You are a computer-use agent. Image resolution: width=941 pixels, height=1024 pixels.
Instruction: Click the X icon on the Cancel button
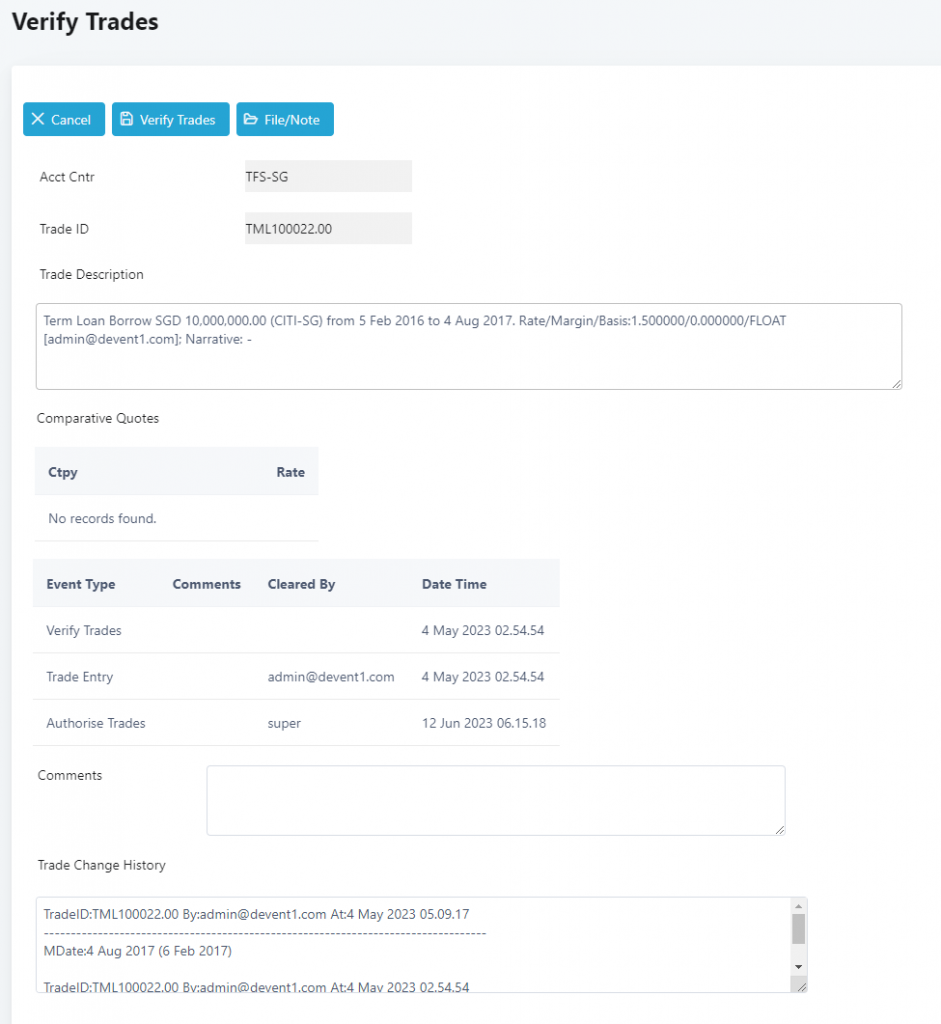(x=40, y=119)
